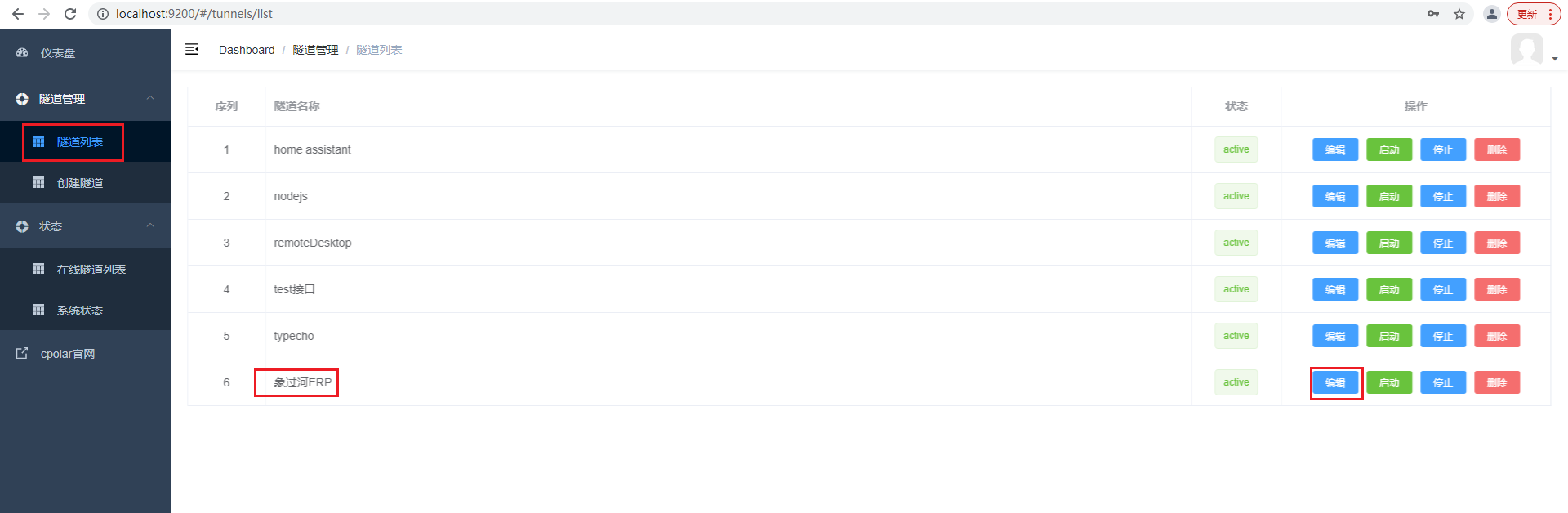Toggle the sidebar collapse hamburger icon
The width and height of the screenshot is (1568, 513).
[192, 49]
